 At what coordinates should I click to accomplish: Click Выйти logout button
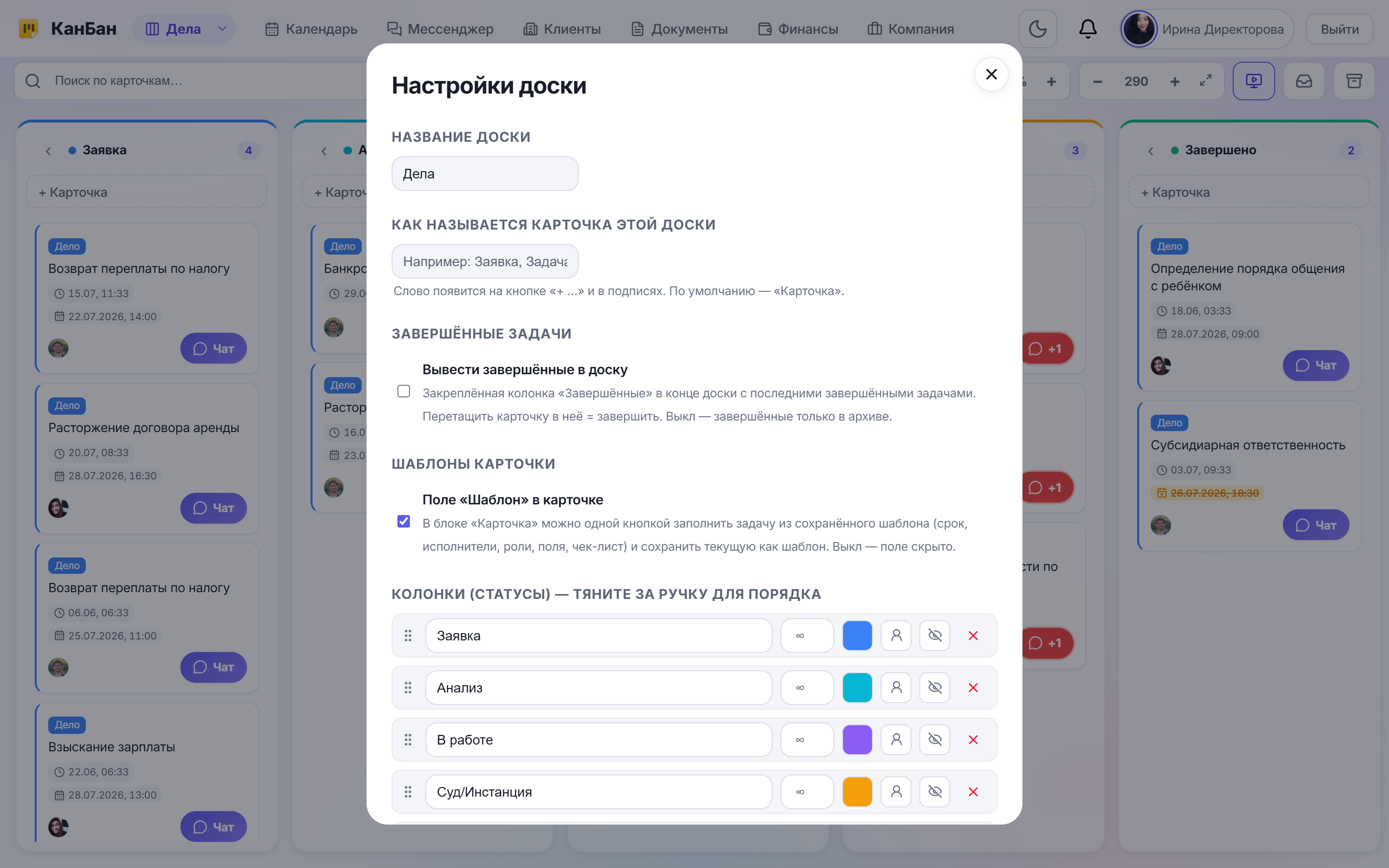(1339, 29)
